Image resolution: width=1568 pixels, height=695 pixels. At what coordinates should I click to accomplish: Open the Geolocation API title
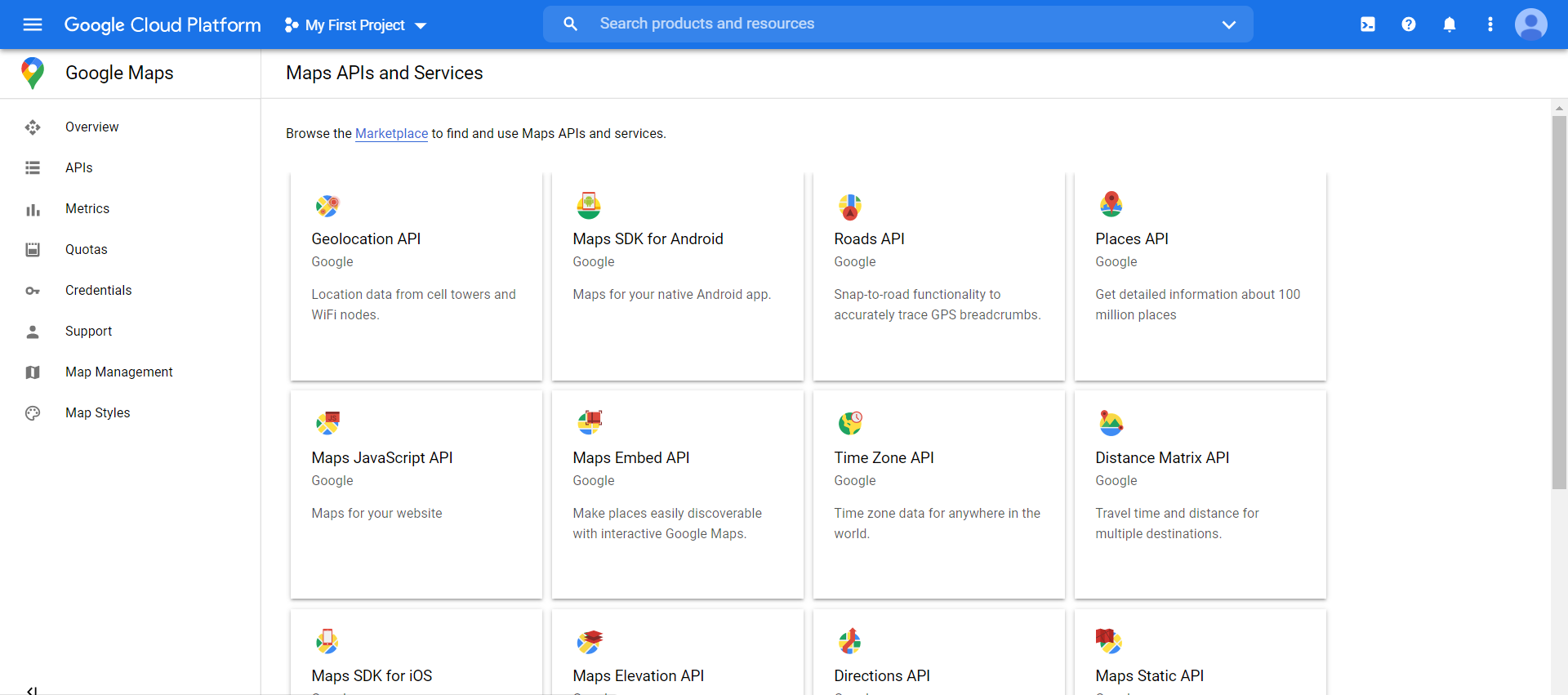366,238
